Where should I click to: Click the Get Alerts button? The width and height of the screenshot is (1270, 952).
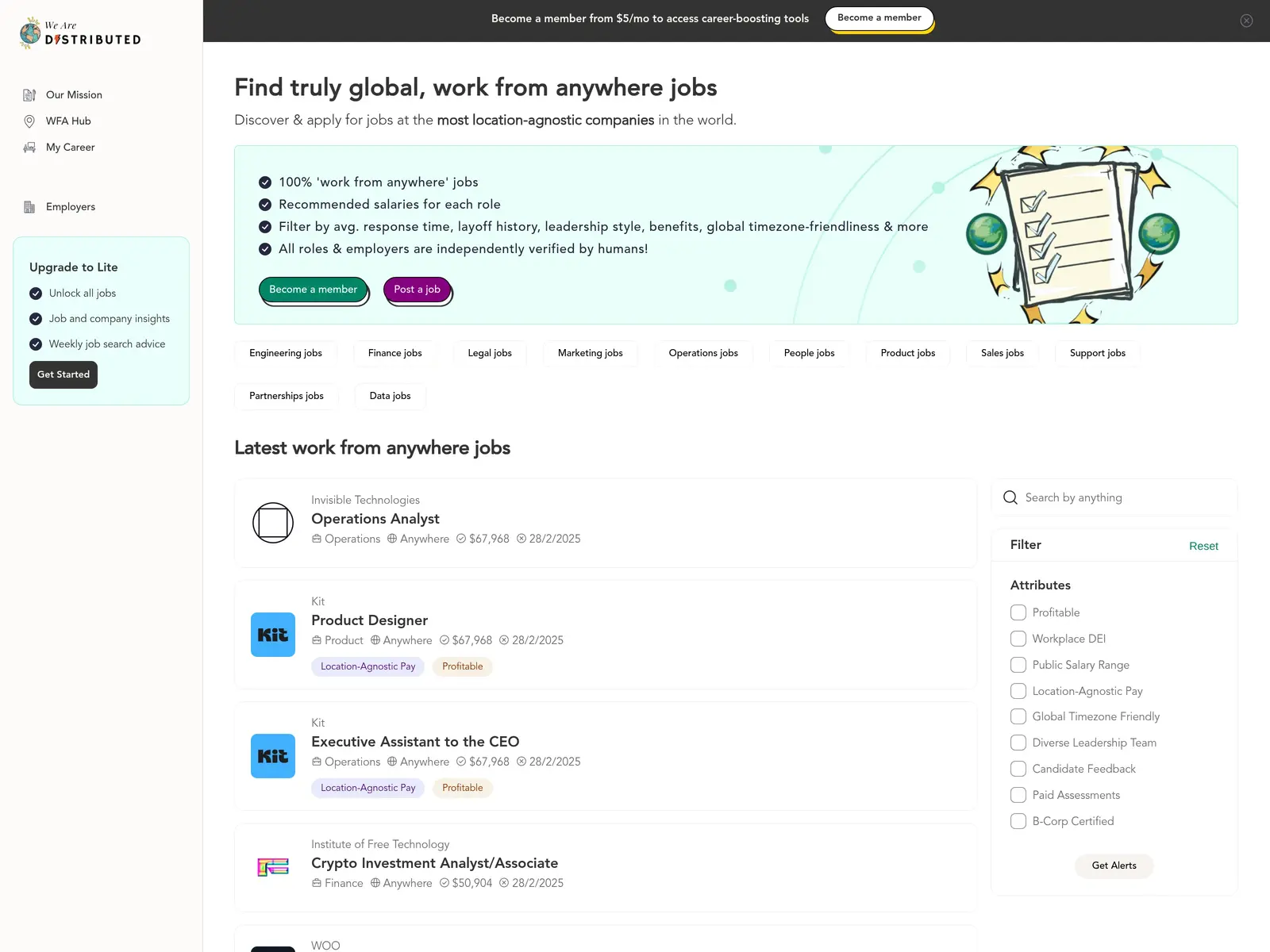(x=1114, y=866)
